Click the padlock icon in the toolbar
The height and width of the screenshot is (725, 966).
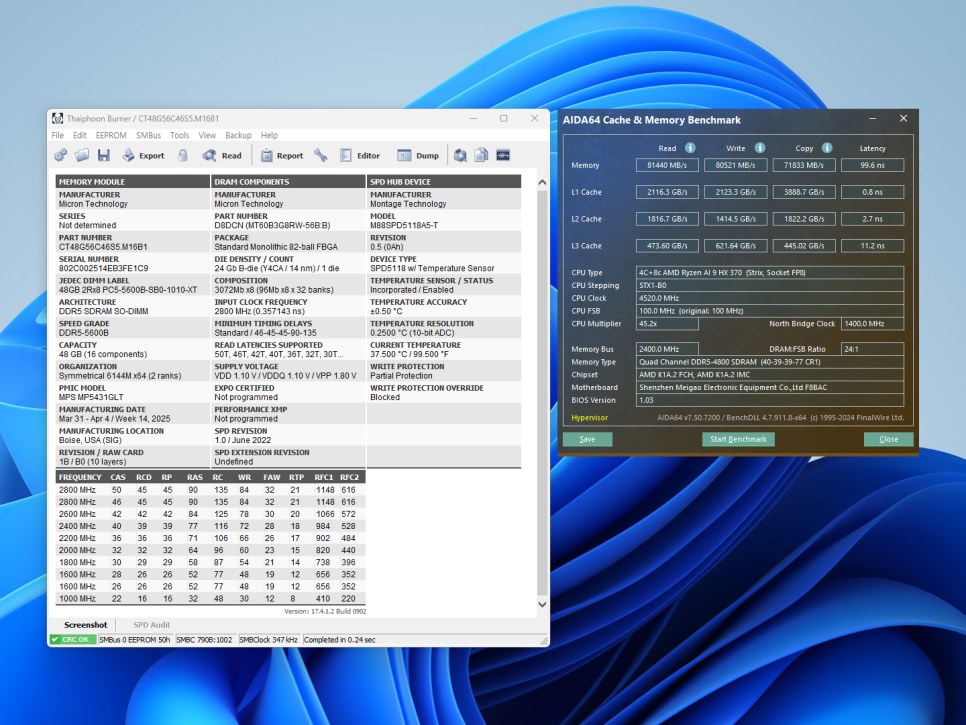pos(183,155)
